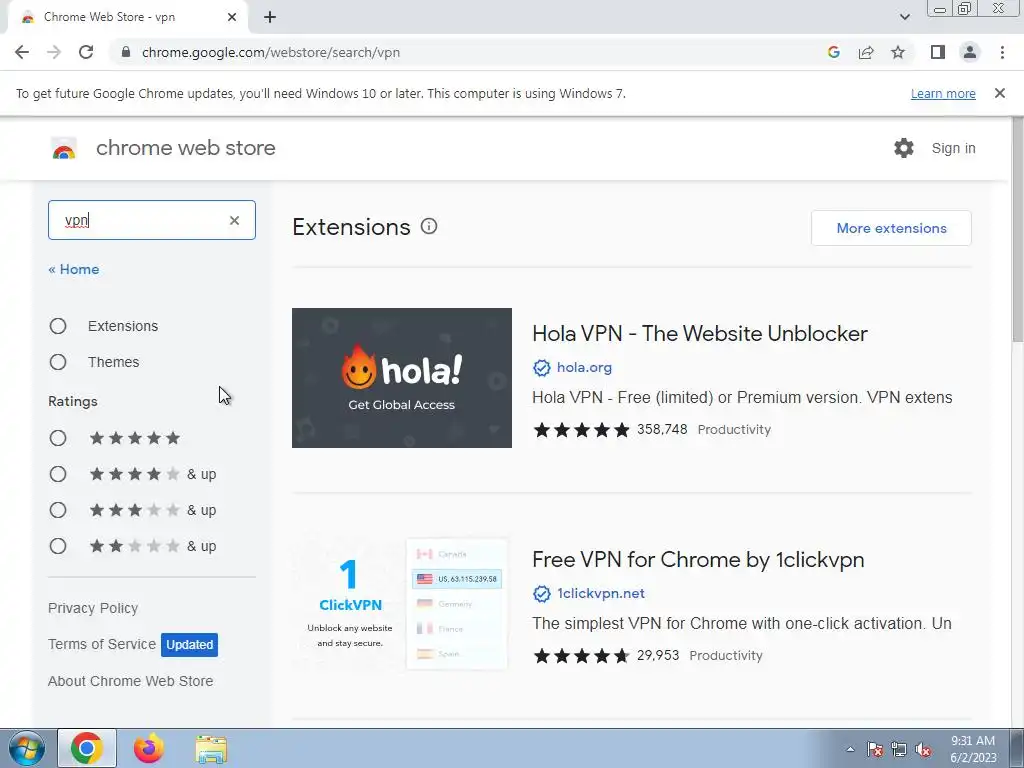Viewport: 1024px width, 768px height.
Task: Click the forward navigation arrow
Action: (x=54, y=52)
